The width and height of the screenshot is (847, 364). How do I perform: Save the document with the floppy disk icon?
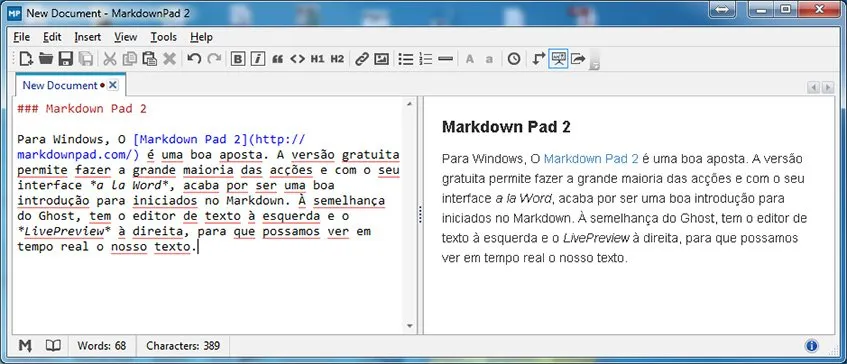[x=66, y=59]
